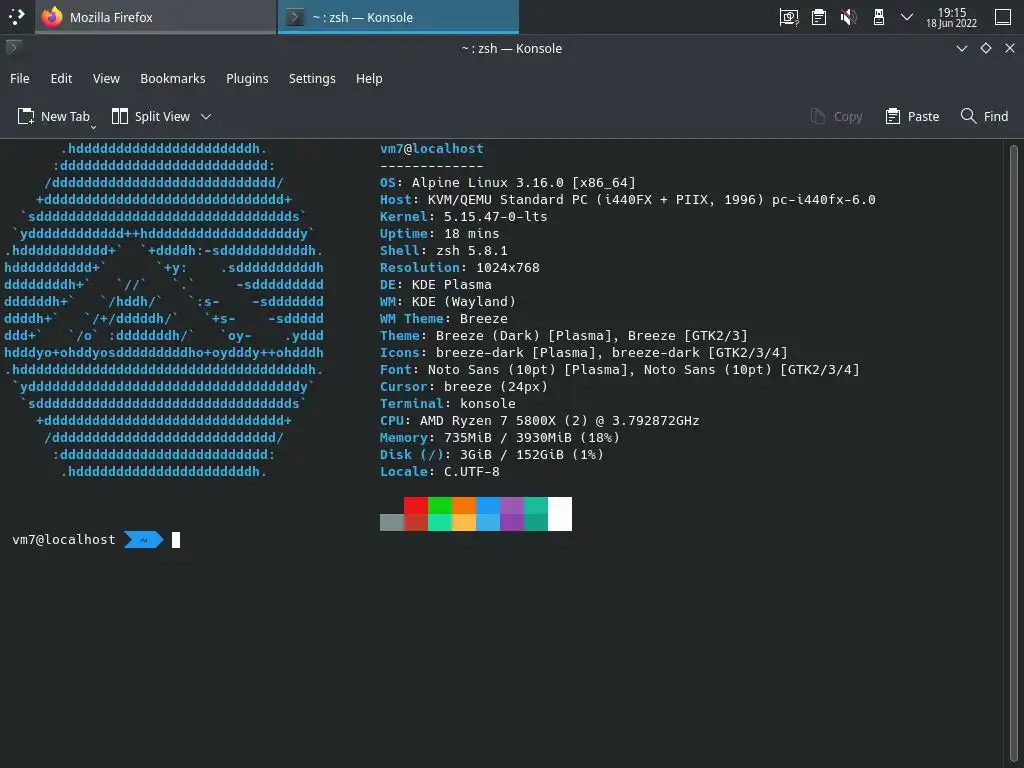Image resolution: width=1024 pixels, height=768 pixels.
Task: Click the New Tab toolbar button
Action: click(54, 116)
